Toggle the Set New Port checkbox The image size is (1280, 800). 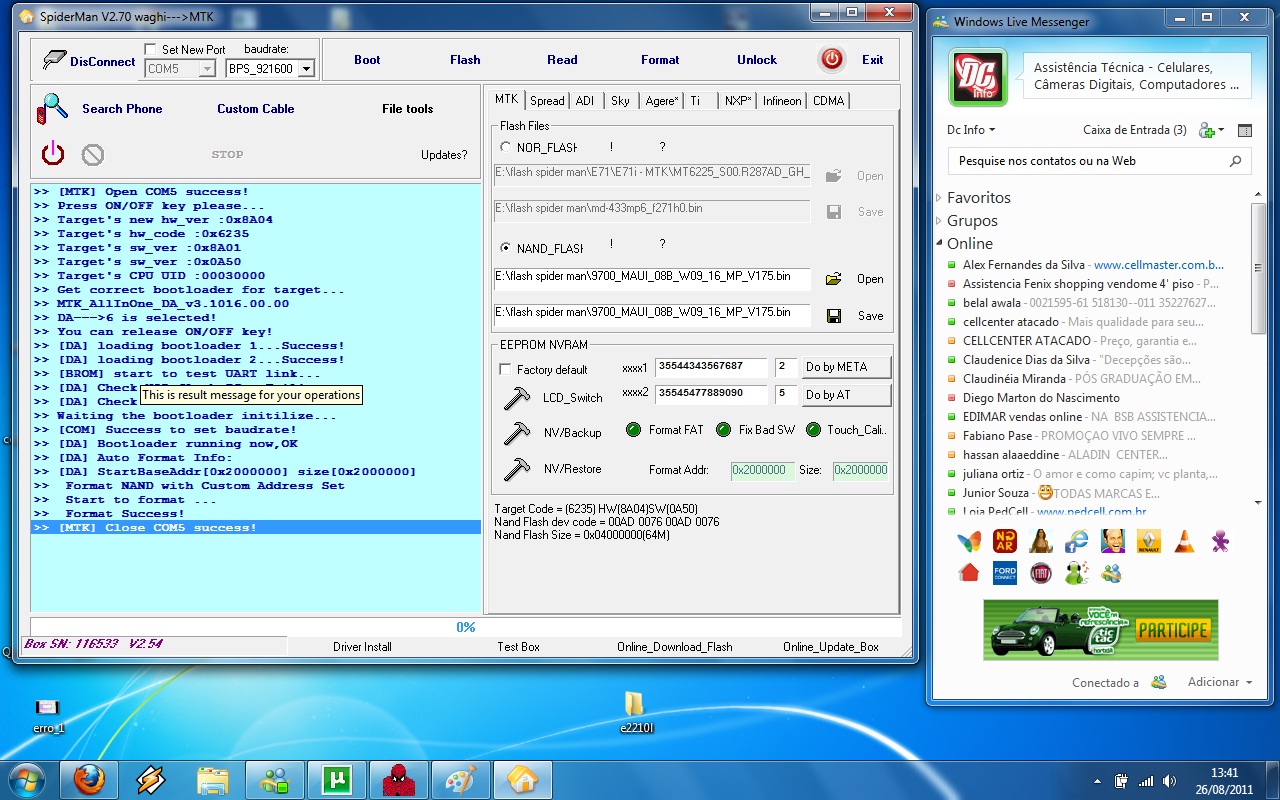150,49
